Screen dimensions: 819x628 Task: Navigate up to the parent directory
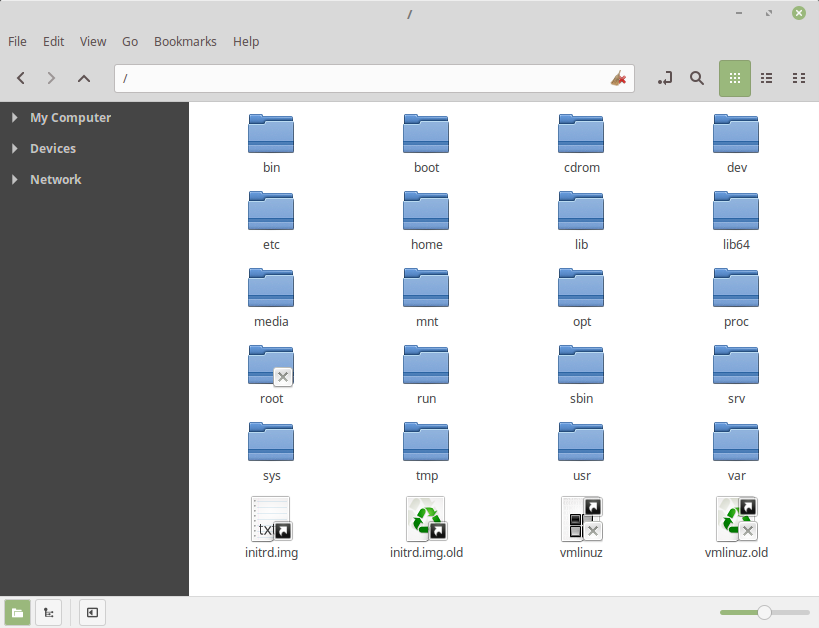[x=84, y=78]
